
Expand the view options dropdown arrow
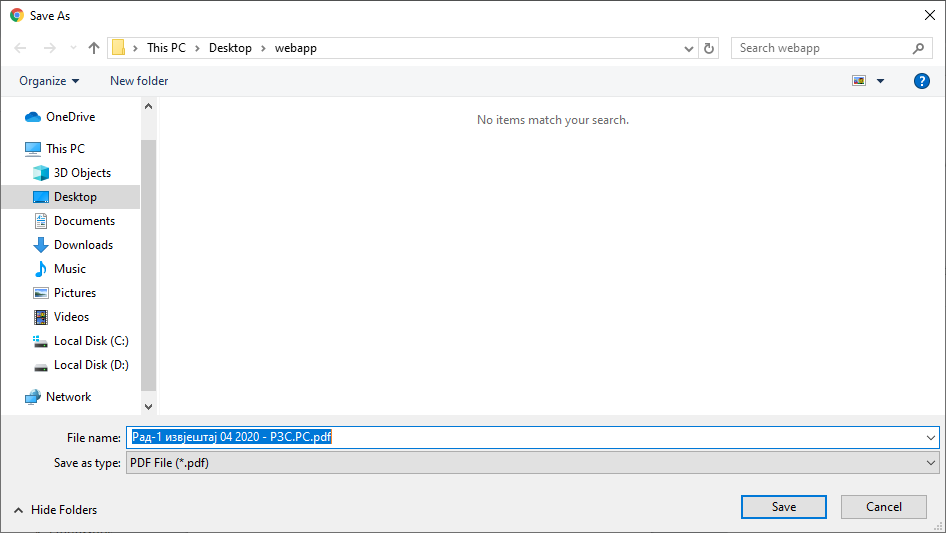[x=881, y=81]
